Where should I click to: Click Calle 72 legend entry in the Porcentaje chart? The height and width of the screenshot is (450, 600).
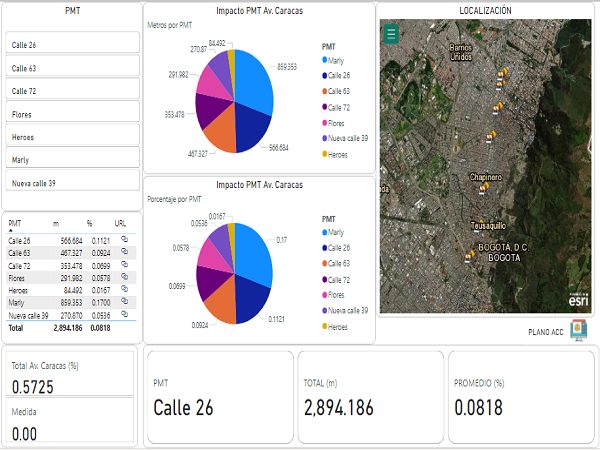pyautogui.click(x=336, y=280)
